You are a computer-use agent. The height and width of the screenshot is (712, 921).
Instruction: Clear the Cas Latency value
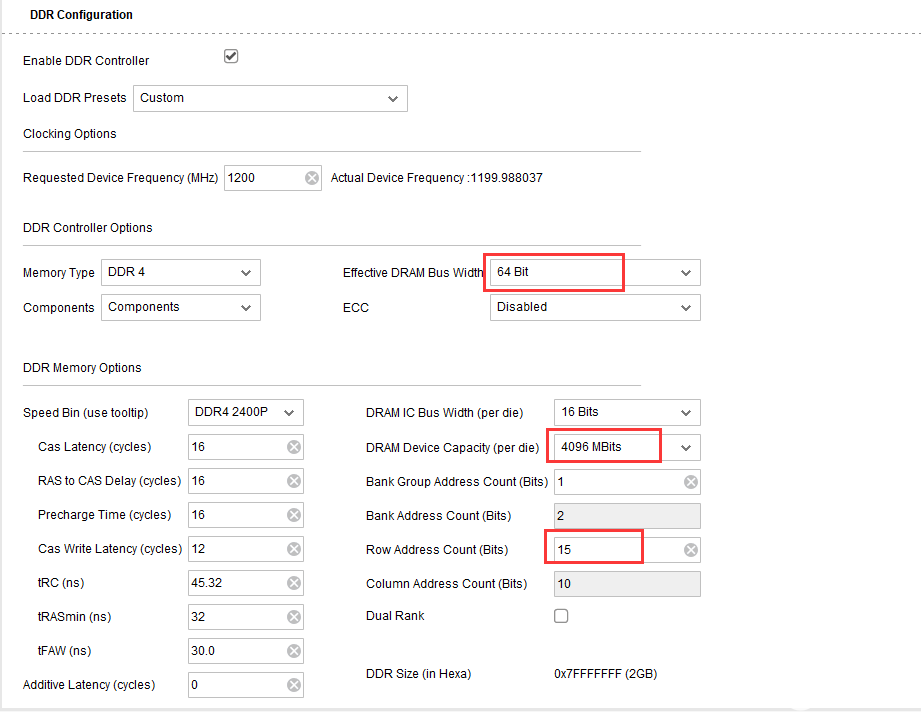[x=294, y=447]
